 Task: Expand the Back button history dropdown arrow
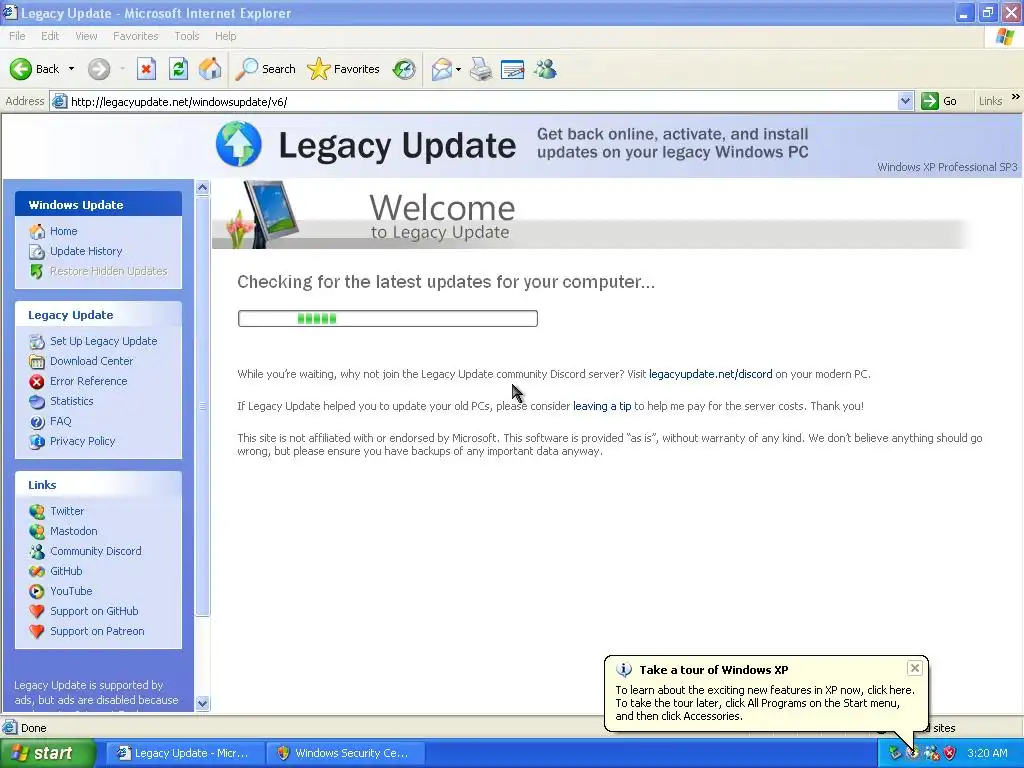click(x=71, y=69)
